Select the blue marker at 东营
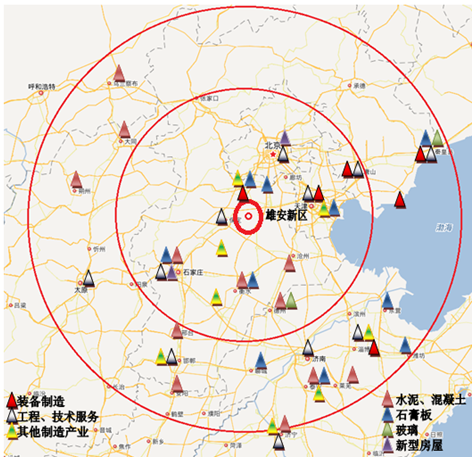474x459 pixels. click(387, 301)
